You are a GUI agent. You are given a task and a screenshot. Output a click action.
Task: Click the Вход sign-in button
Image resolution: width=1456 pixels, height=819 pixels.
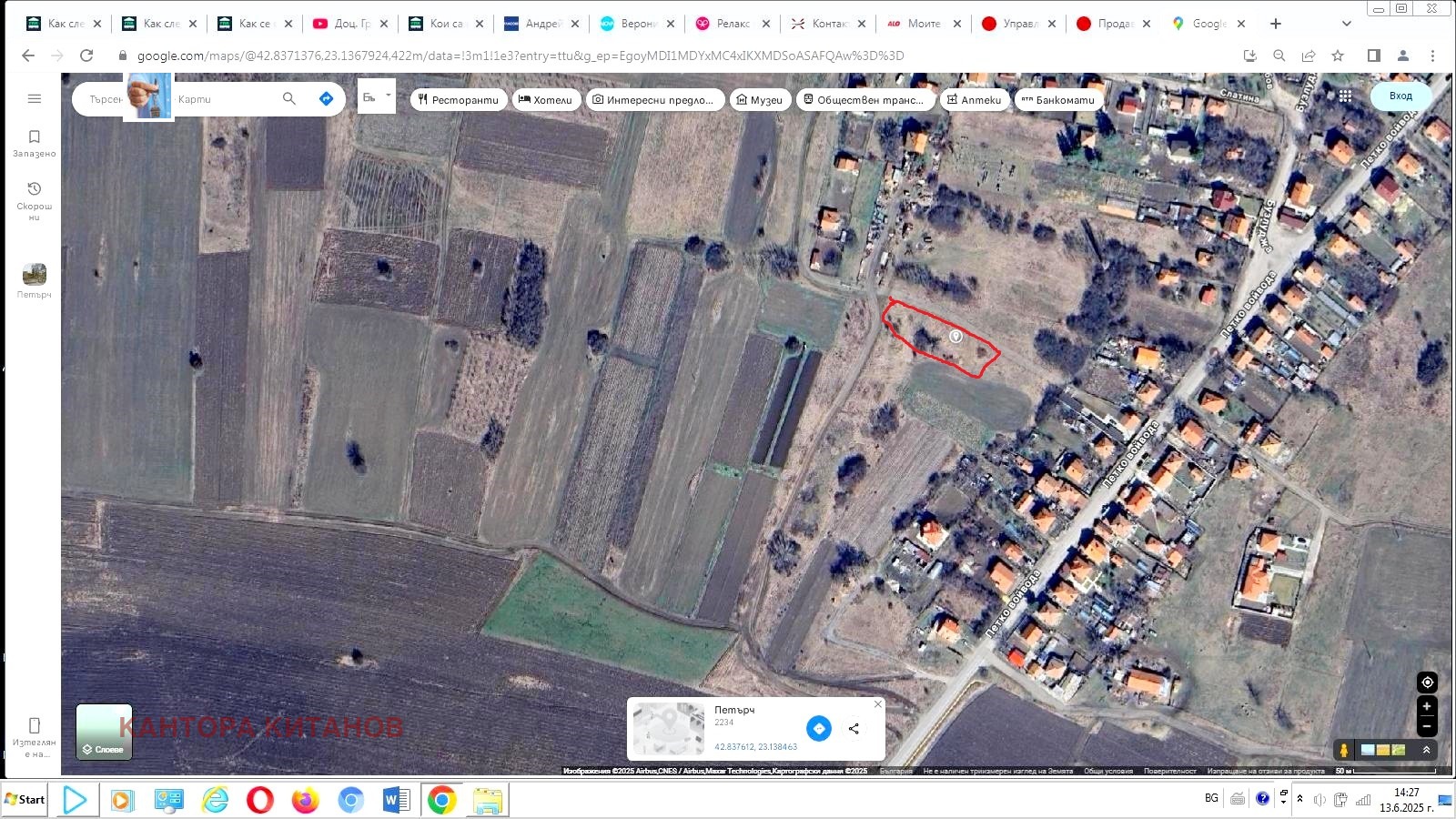pos(1400,96)
